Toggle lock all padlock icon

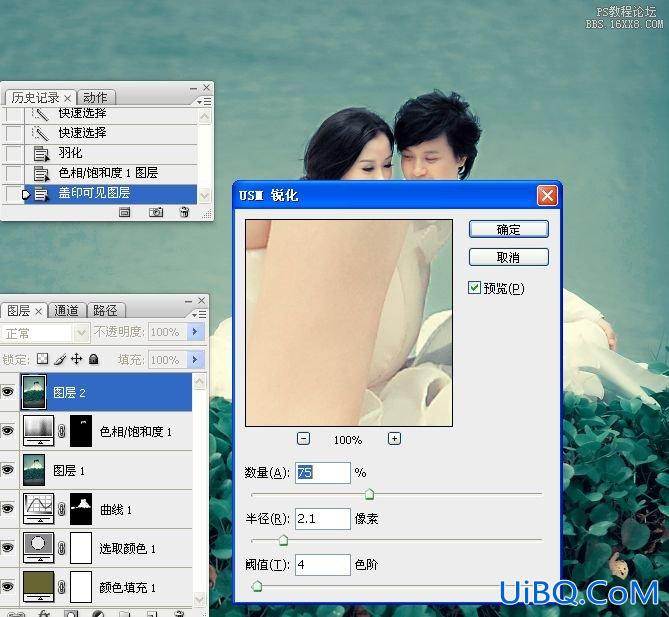click(94, 359)
